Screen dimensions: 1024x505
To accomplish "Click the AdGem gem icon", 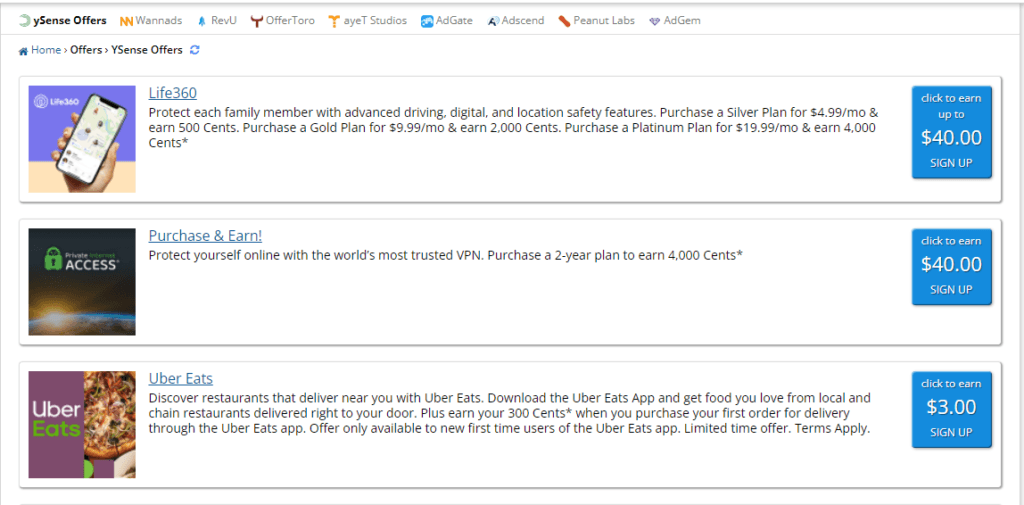I will [654, 21].
